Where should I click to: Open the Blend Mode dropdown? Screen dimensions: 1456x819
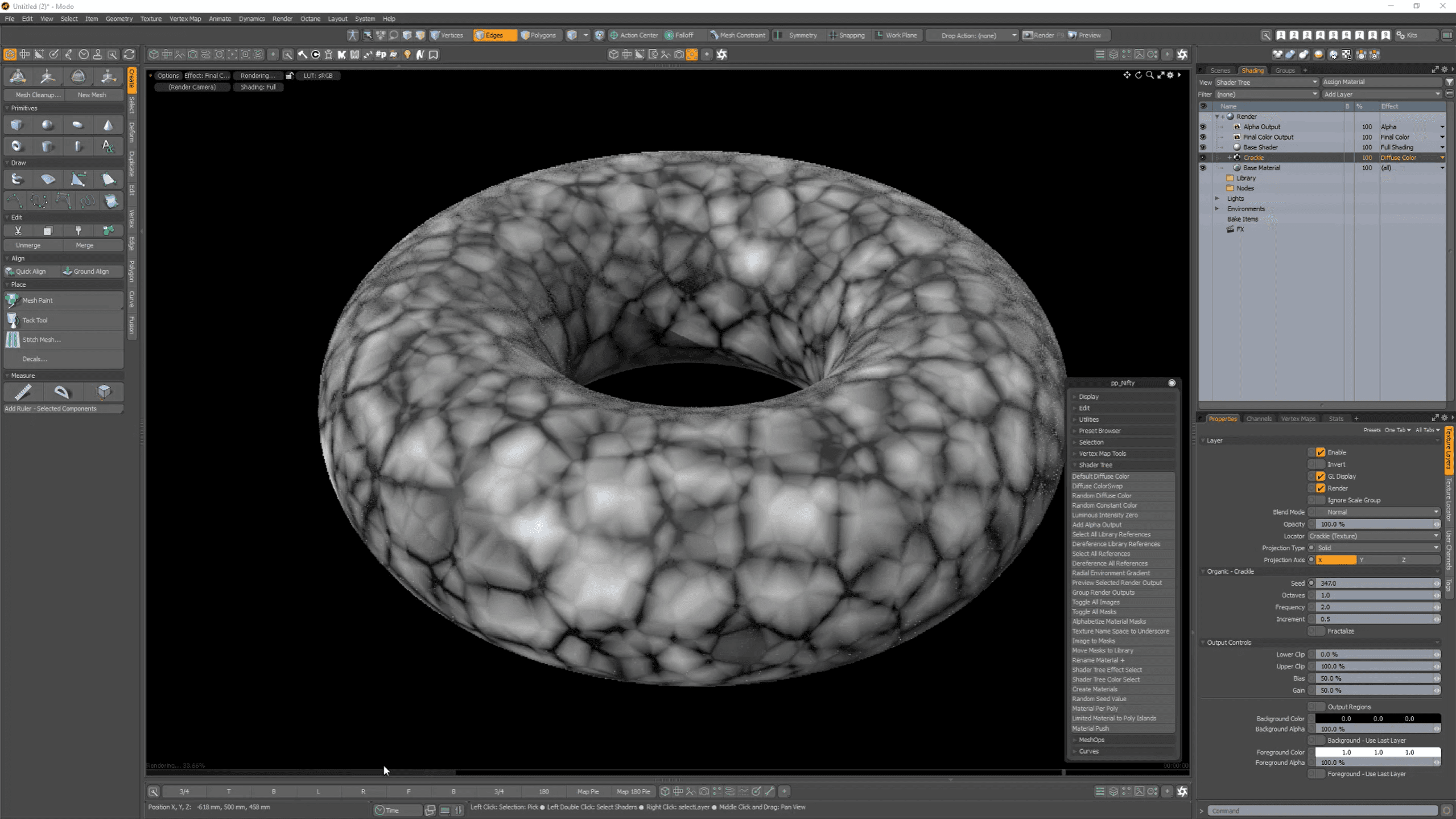1377,512
